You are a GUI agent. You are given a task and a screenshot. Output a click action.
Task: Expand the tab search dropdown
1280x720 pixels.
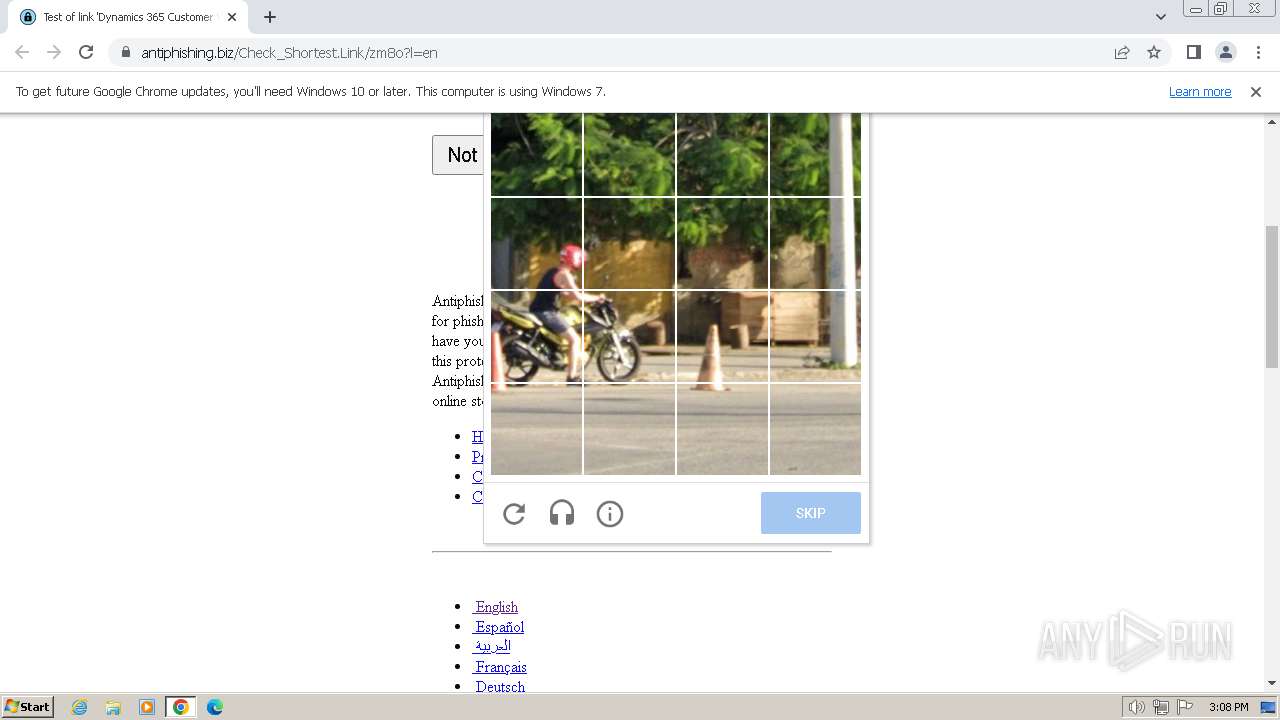pyautogui.click(x=1161, y=17)
